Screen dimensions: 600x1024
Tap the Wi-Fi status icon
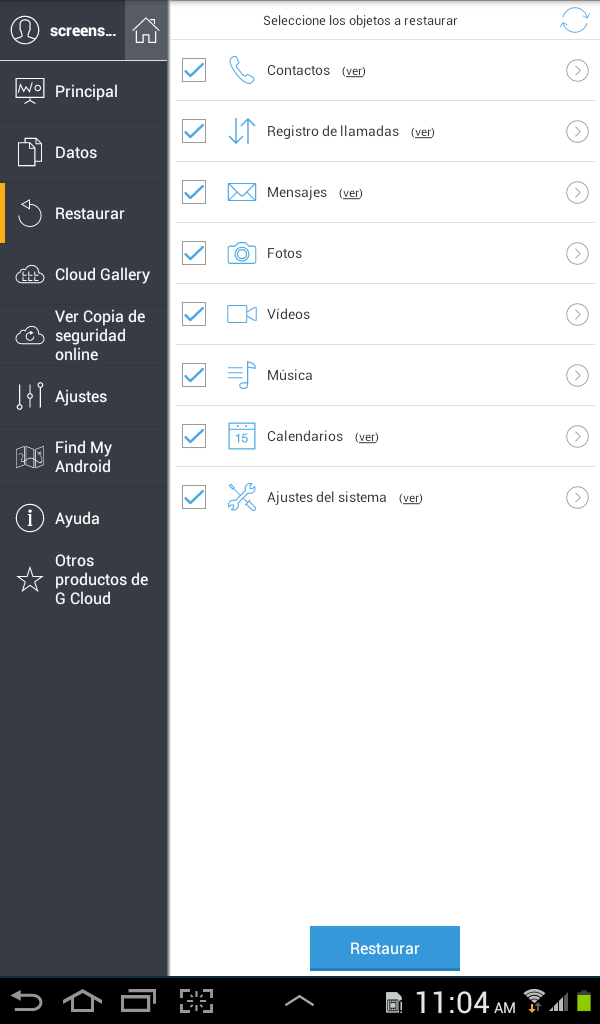coord(534,1000)
